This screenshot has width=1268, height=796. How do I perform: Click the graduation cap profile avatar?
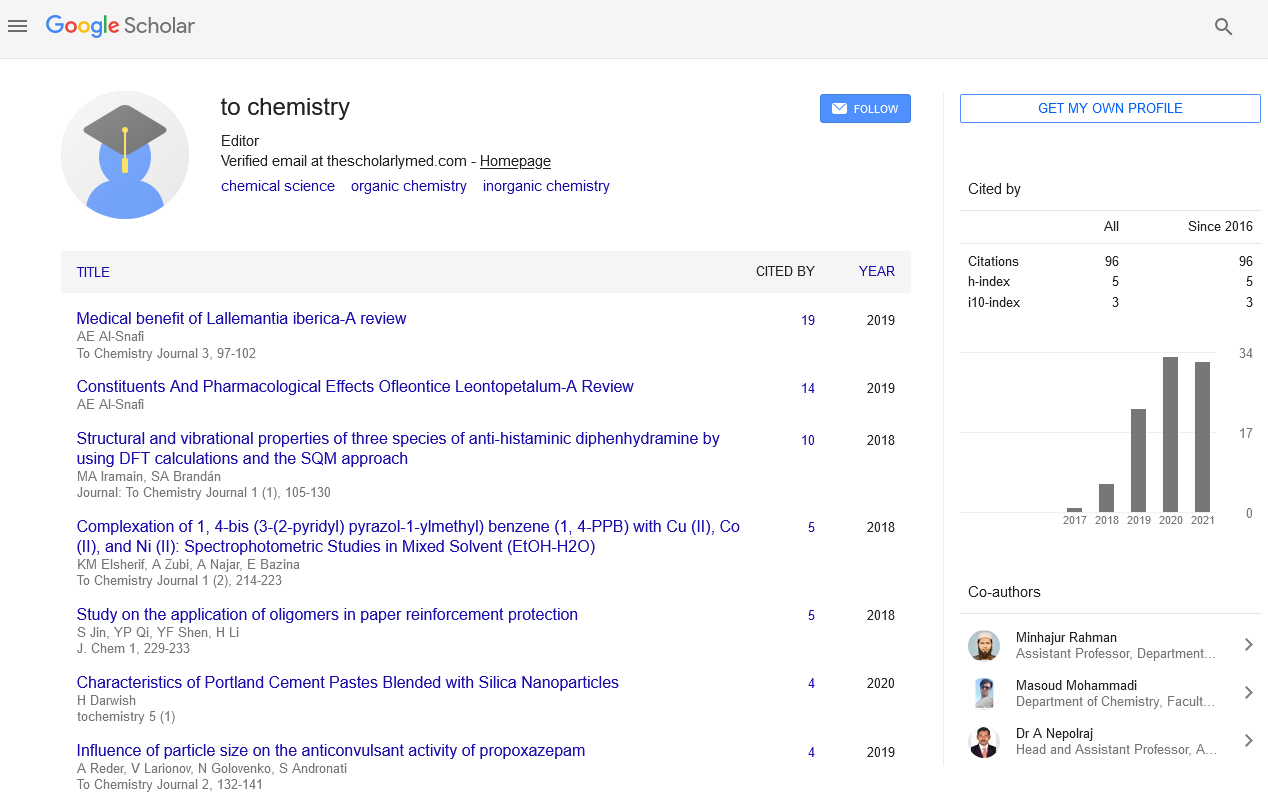pos(125,155)
